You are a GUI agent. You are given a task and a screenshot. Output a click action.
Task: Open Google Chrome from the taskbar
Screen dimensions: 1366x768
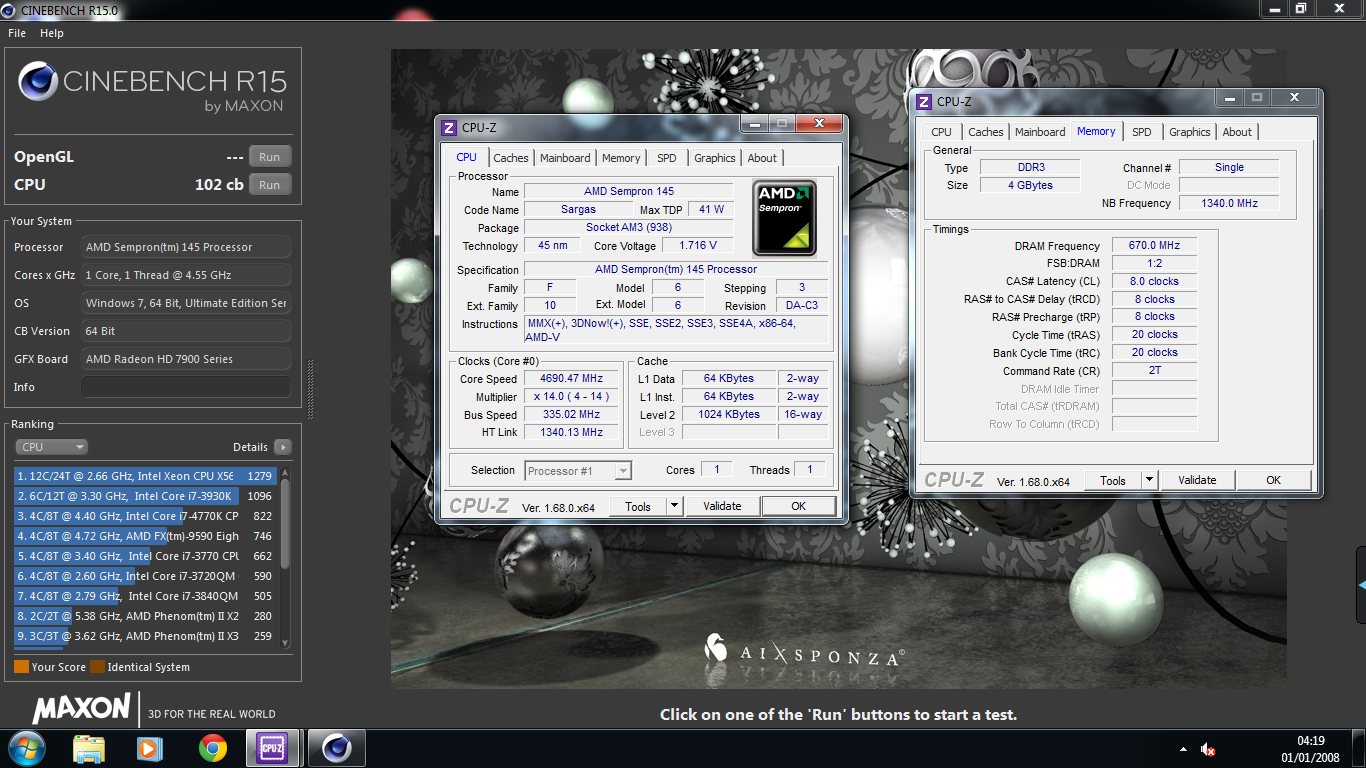click(212, 748)
